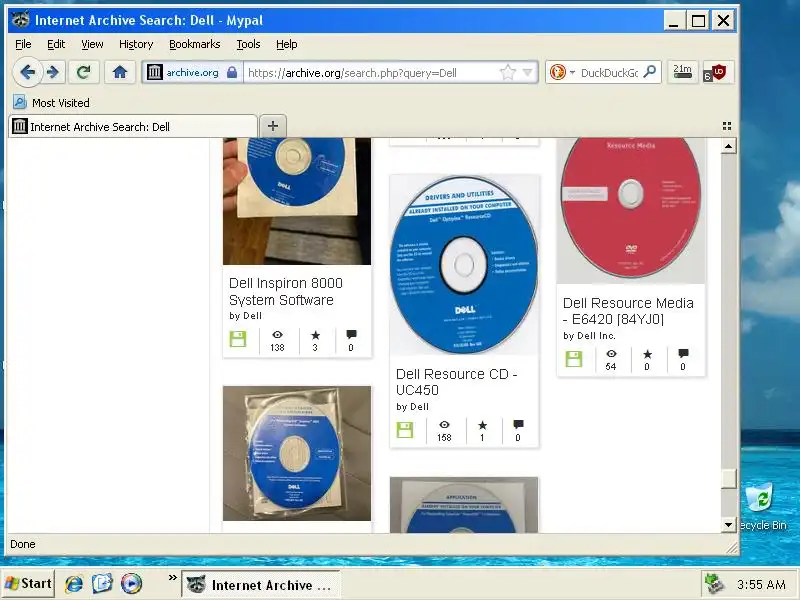This screenshot has height=600, width=800.
Task: Open the Edit menu
Action: pos(56,44)
